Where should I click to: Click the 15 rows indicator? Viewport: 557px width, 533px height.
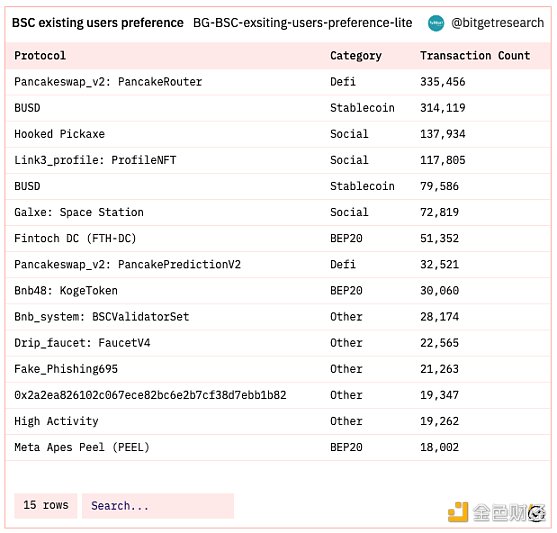coord(45,506)
